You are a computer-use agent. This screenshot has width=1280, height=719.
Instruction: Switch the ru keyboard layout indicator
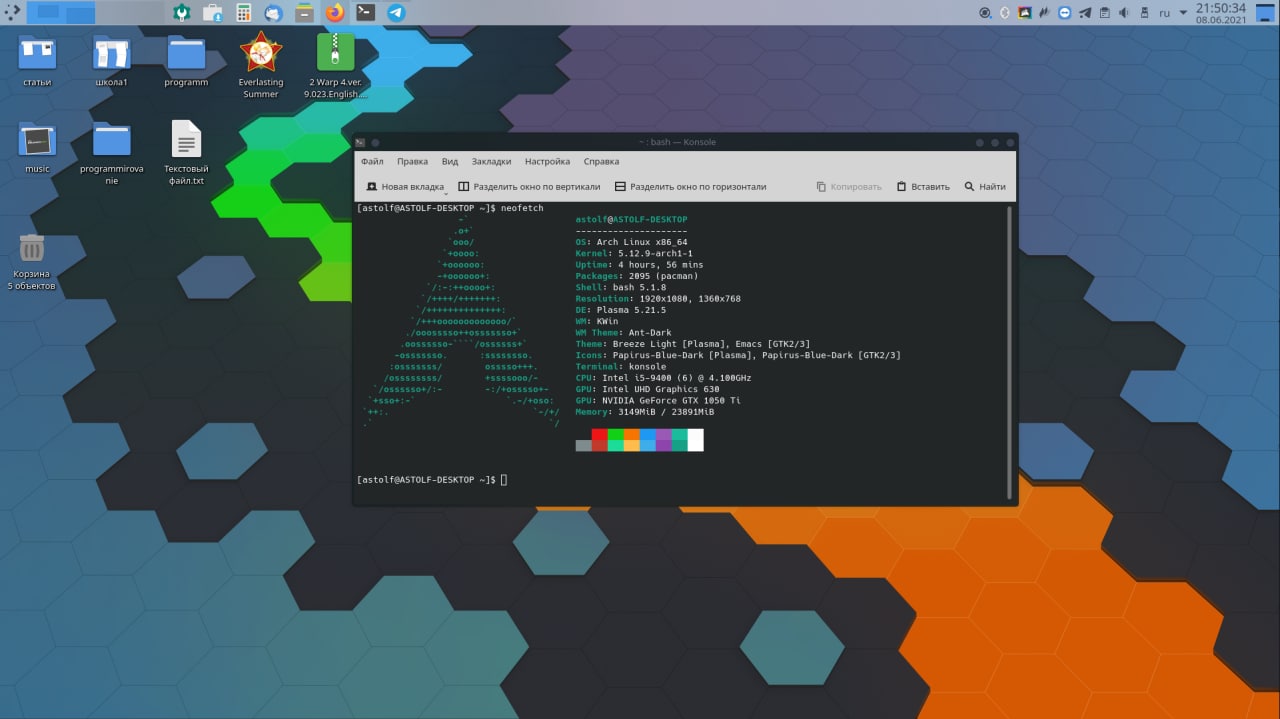click(1164, 13)
